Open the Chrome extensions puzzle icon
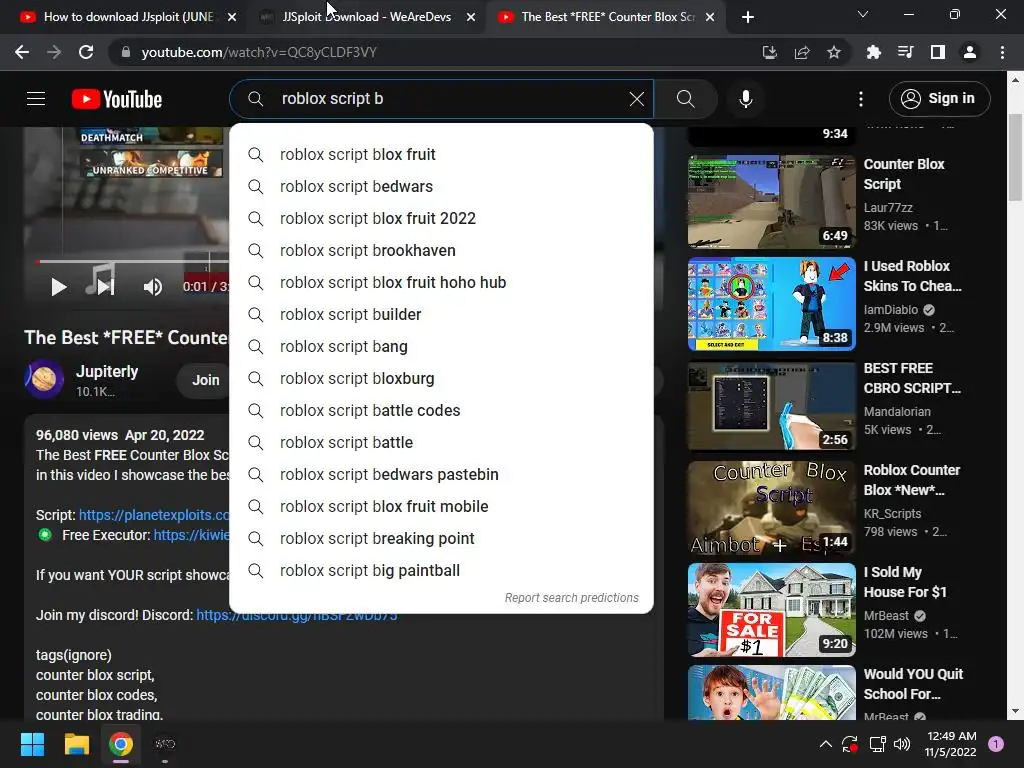 pos(873,52)
